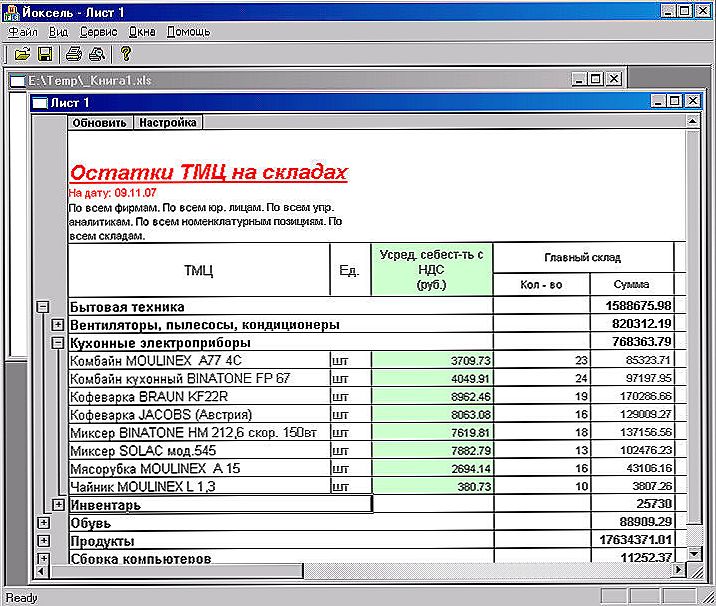Select the Кол - во column header

(x=541, y=285)
